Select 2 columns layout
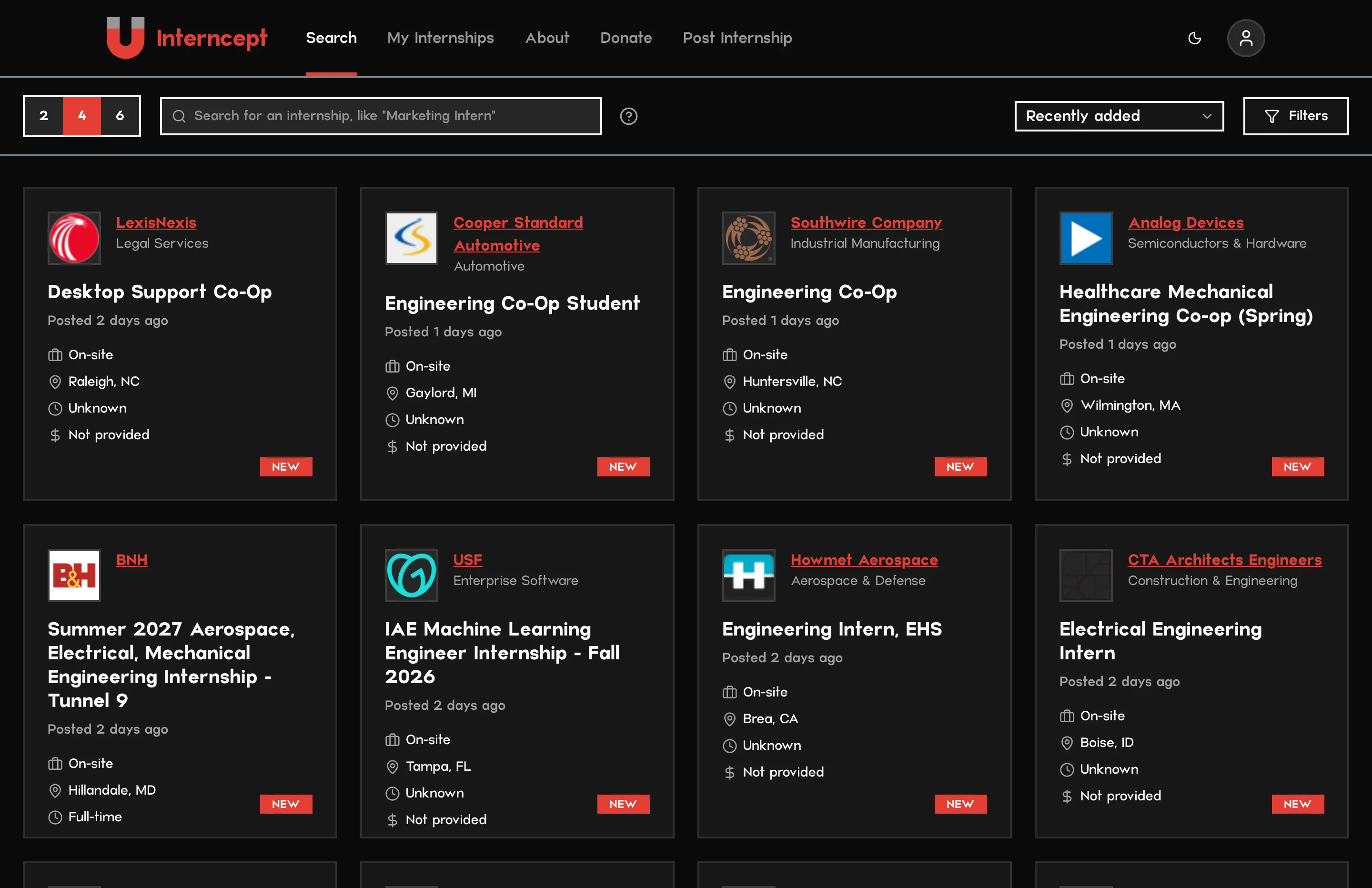Screen dimensions: 1372x888 coord(44,116)
